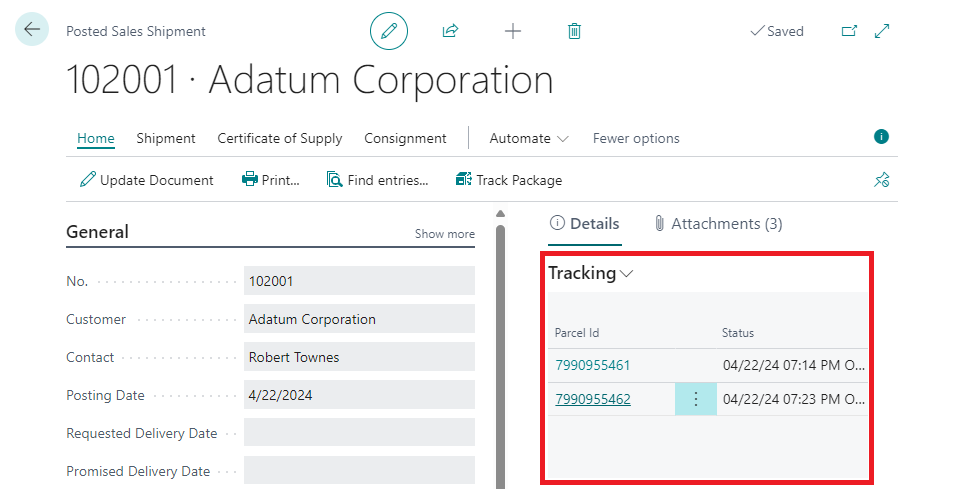Click the share icon
962x489 pixels.
[x=450, y=31]
